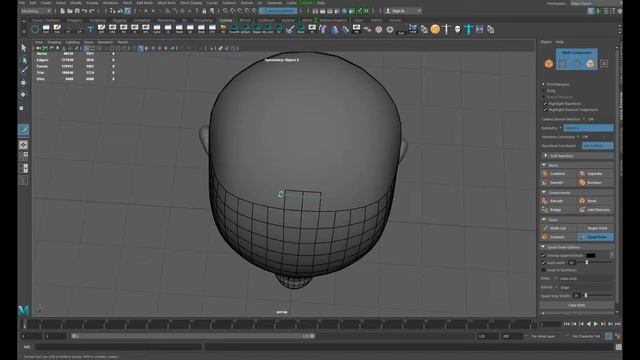
Task: Click the Bridge component button
Action: pyautogui.click(x=558, y=210)
